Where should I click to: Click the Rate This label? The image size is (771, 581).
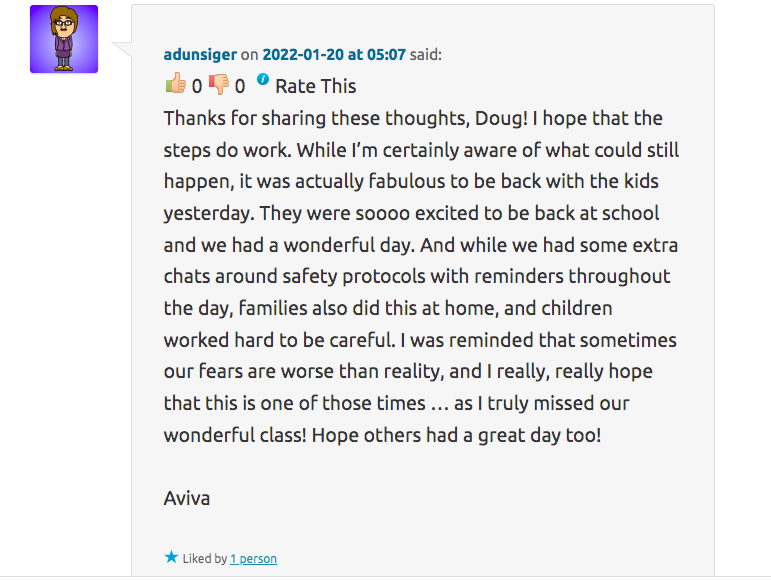[x=316, y=87]
